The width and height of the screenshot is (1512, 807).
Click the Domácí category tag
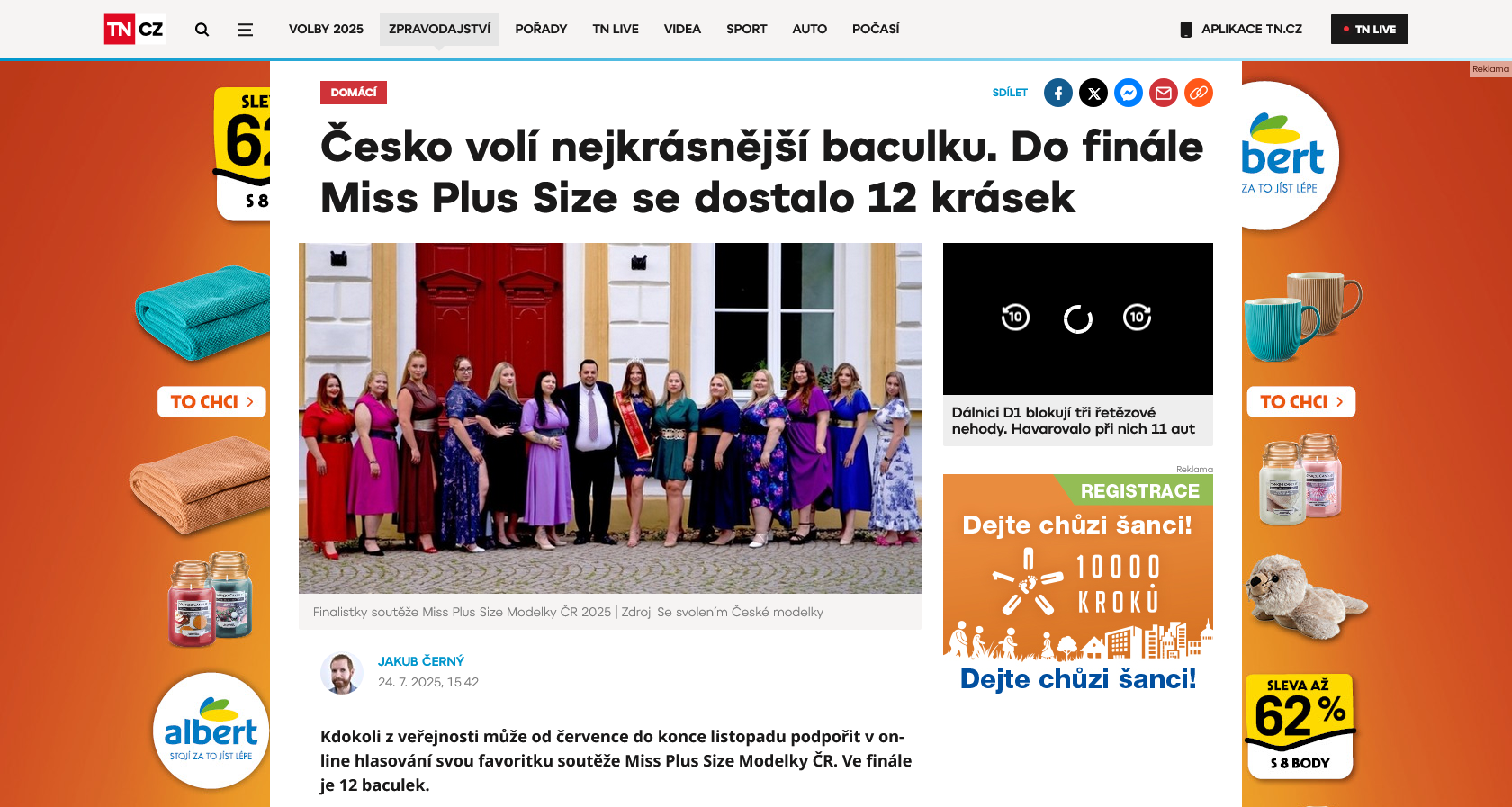tap(354, 93)
